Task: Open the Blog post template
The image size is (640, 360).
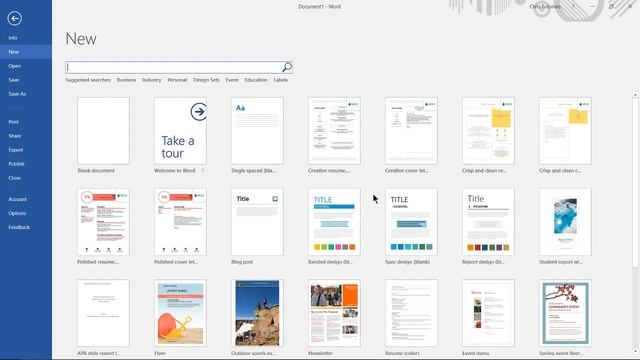Action: point(257,222)
